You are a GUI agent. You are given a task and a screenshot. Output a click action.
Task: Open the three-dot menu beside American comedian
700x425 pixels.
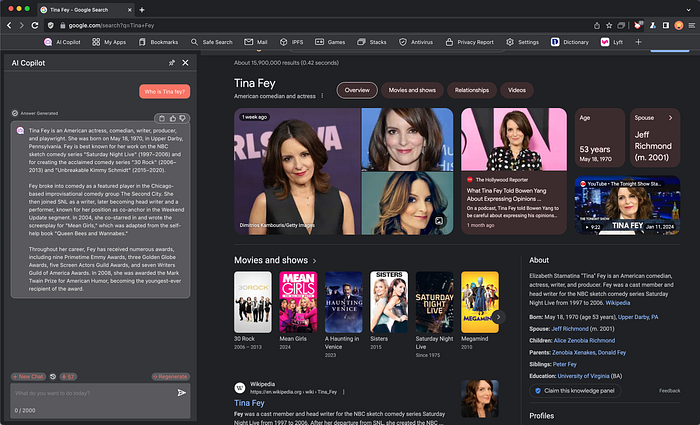(x=322, y=96)
